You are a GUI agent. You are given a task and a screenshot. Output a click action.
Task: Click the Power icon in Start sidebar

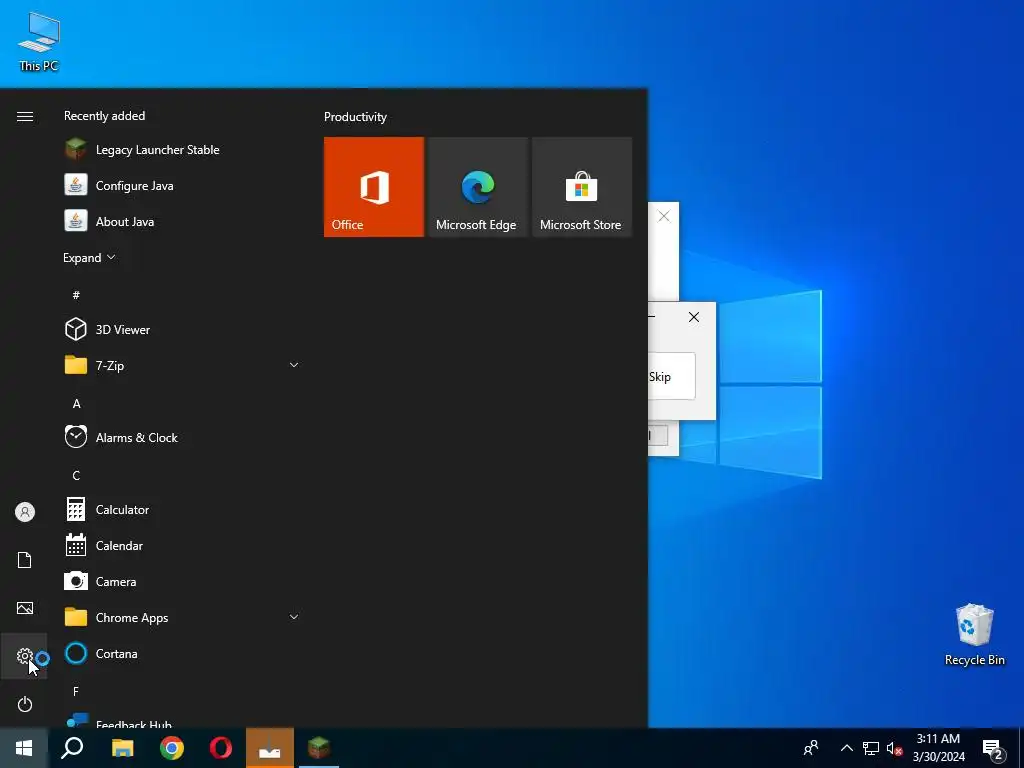24,704
